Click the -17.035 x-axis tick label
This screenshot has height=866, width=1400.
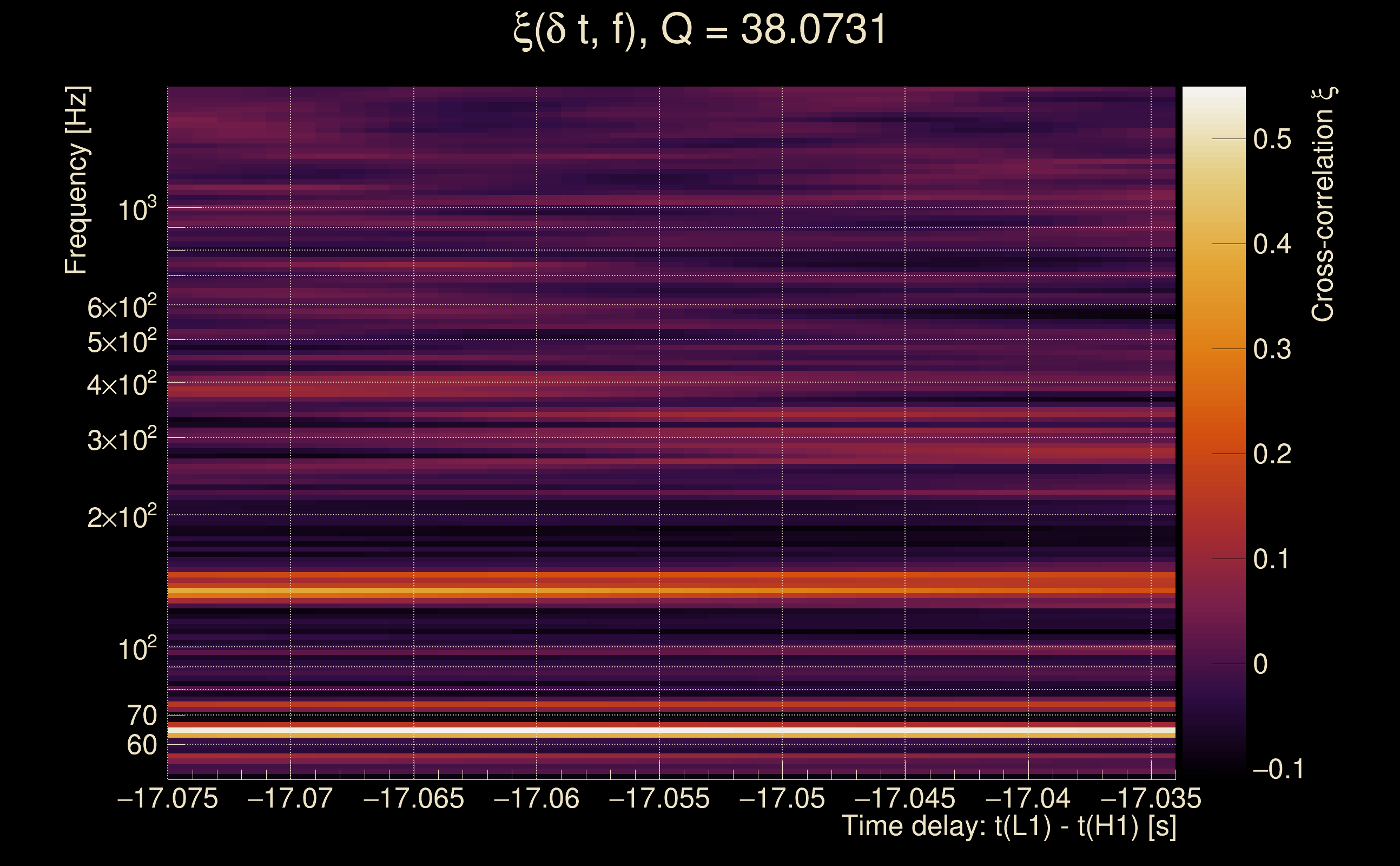1151,799
